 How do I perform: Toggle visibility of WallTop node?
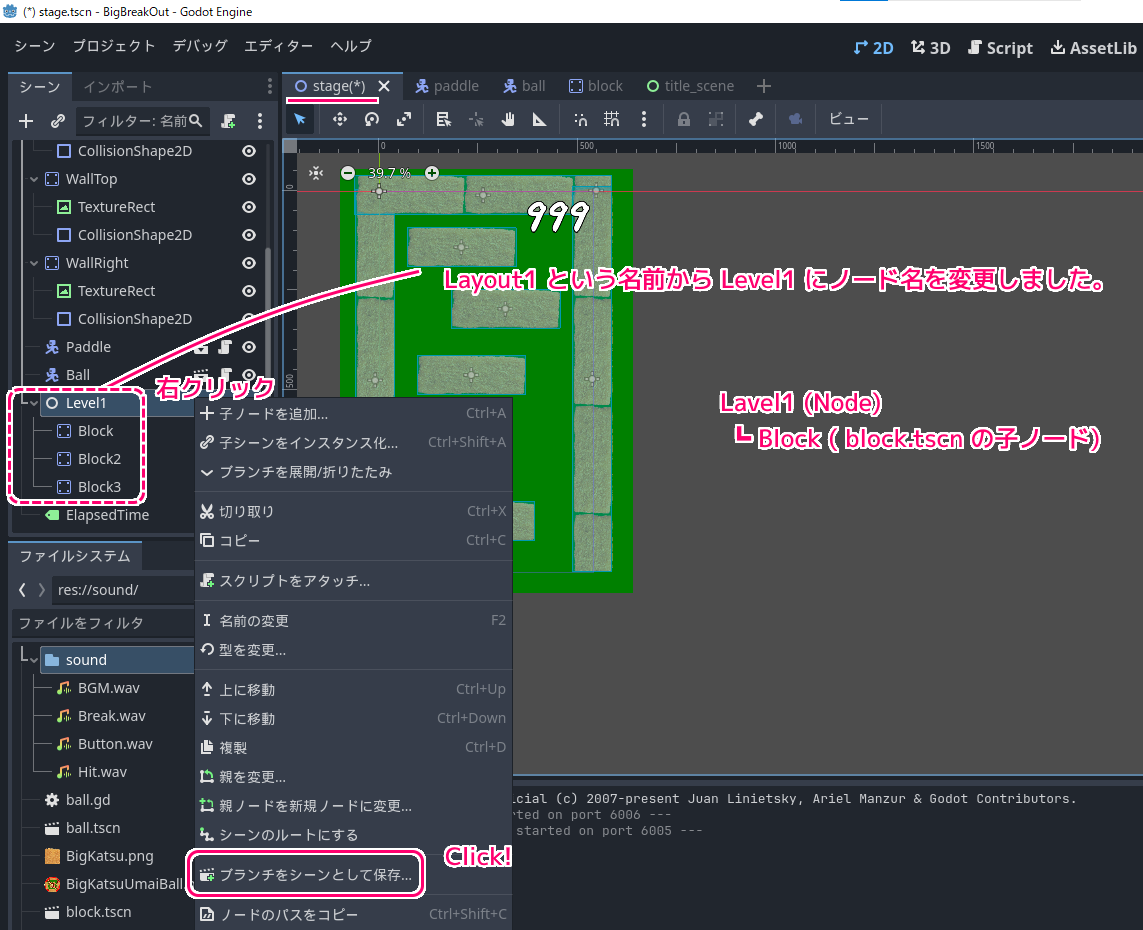point(249,179)
